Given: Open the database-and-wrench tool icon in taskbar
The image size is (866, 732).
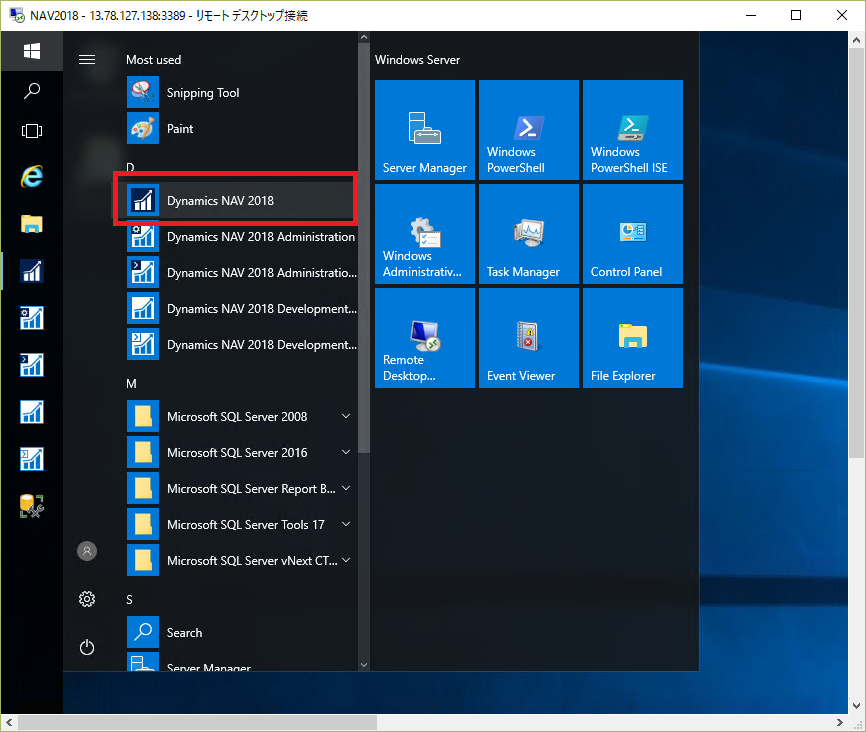Looking at the screenshot, I should tap(31, 506).
